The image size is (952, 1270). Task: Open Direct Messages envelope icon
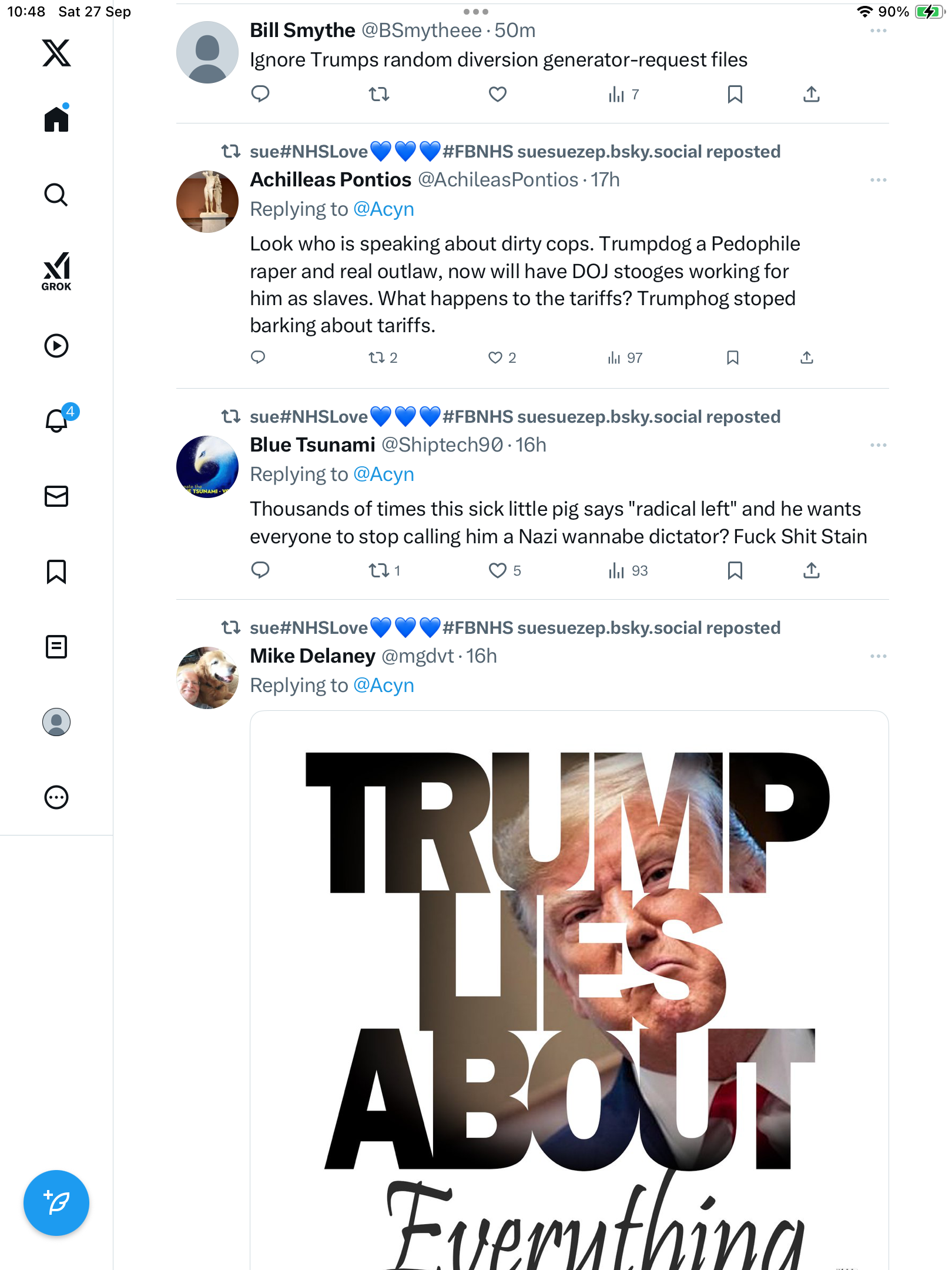56,496
